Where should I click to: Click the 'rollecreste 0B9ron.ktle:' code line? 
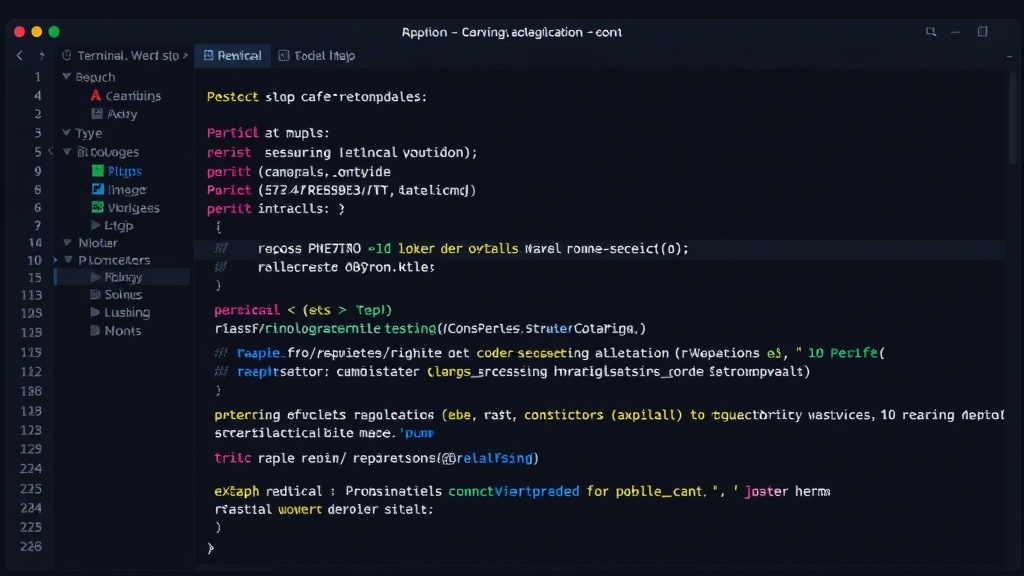point(346,267)
